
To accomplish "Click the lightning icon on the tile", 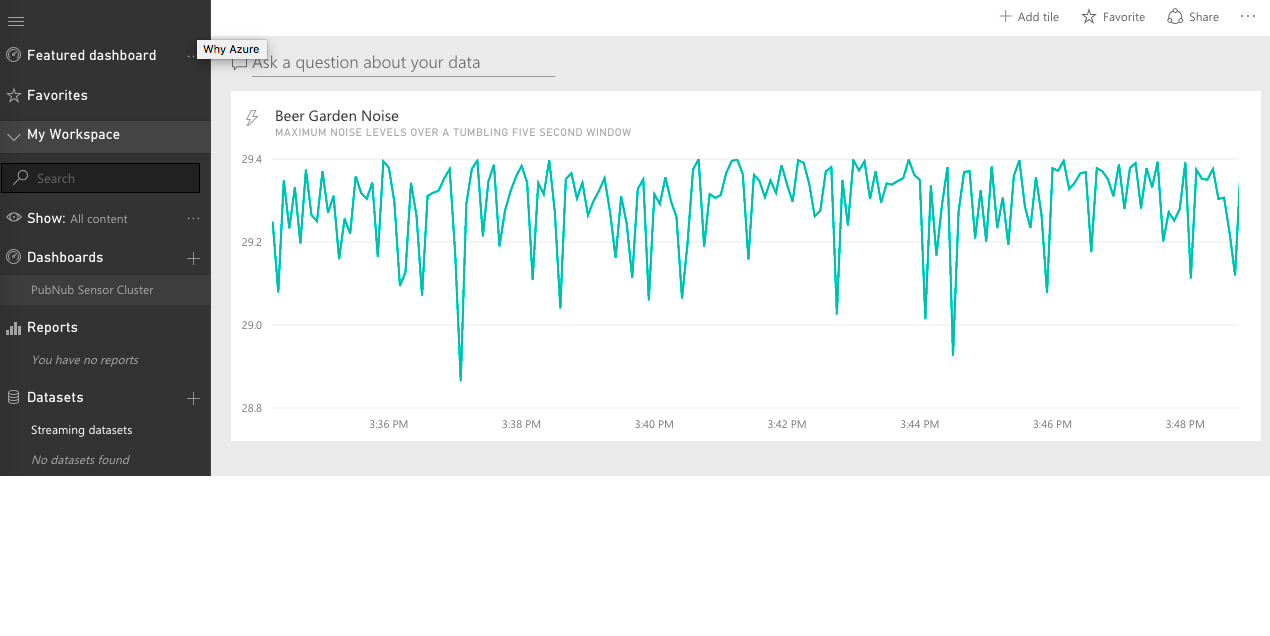I will (251, 117).
